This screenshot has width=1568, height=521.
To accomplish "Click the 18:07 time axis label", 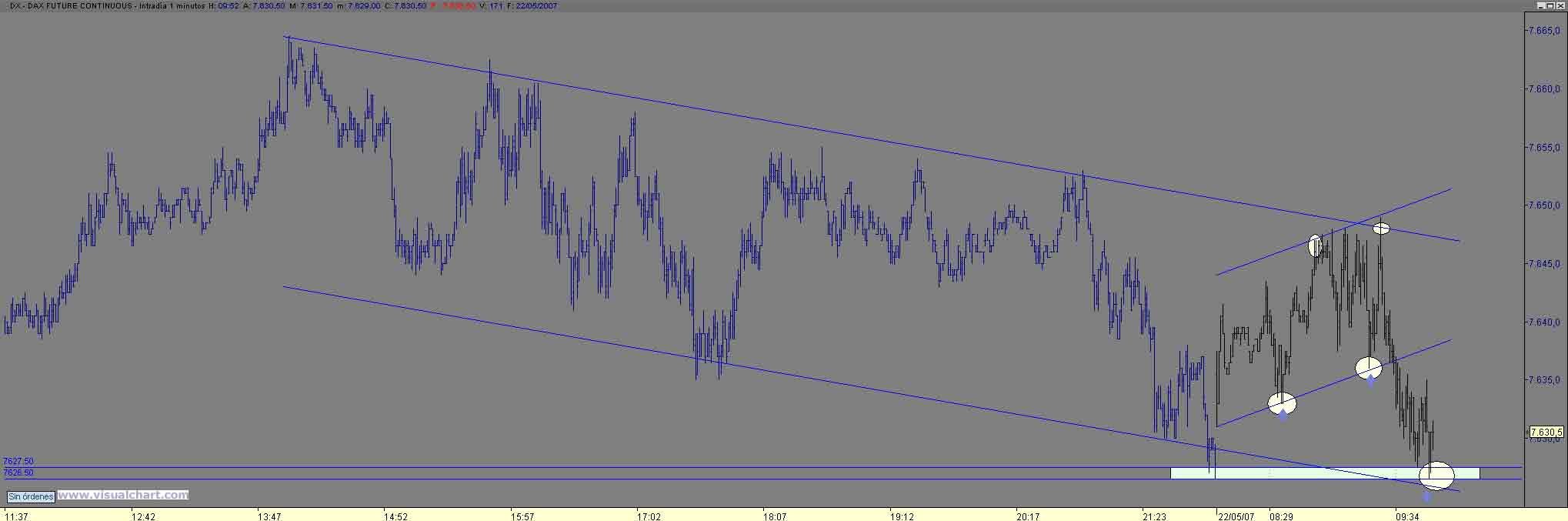I will (x=775, y=516).
